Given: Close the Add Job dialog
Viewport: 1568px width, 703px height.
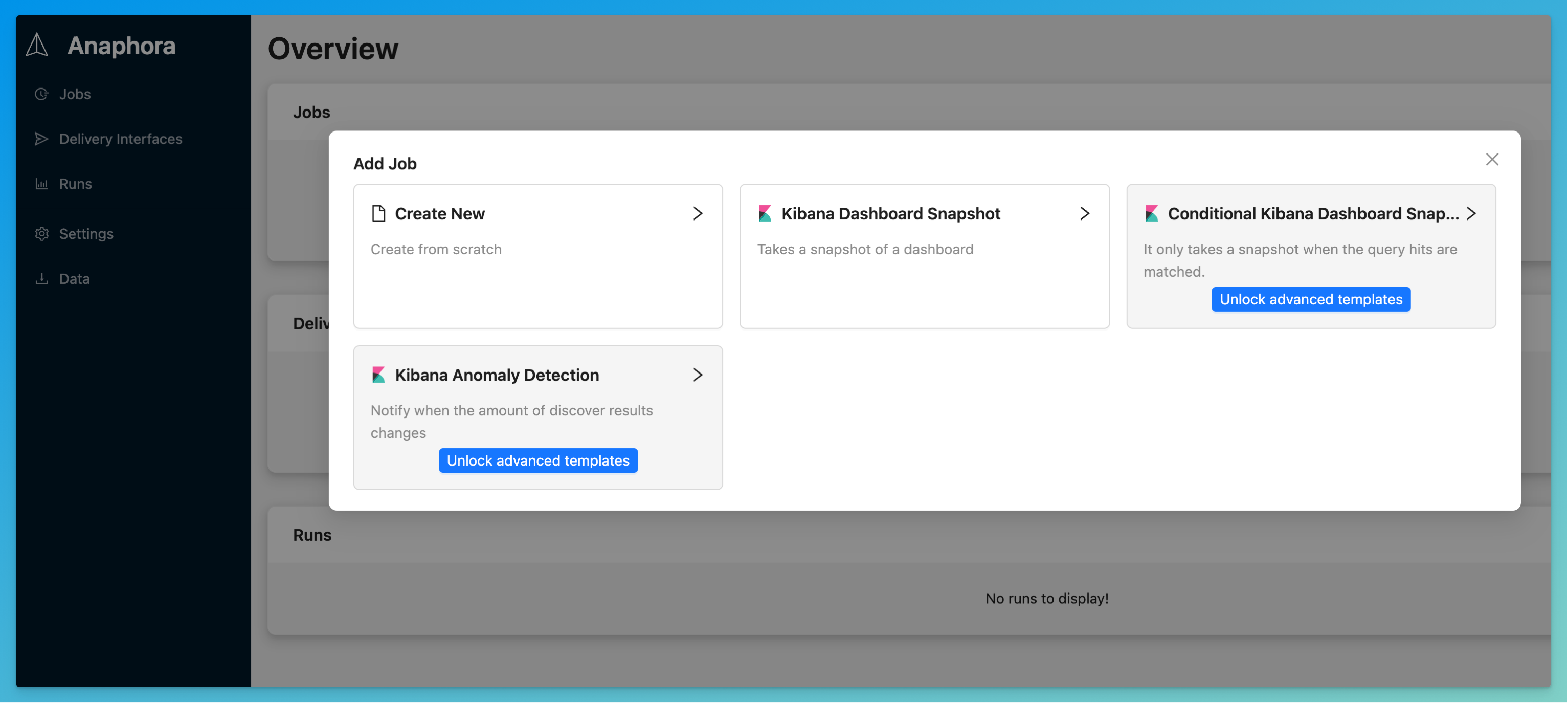Looking at the screenshot, I should pyautogui.click(x=1491, y=160).
